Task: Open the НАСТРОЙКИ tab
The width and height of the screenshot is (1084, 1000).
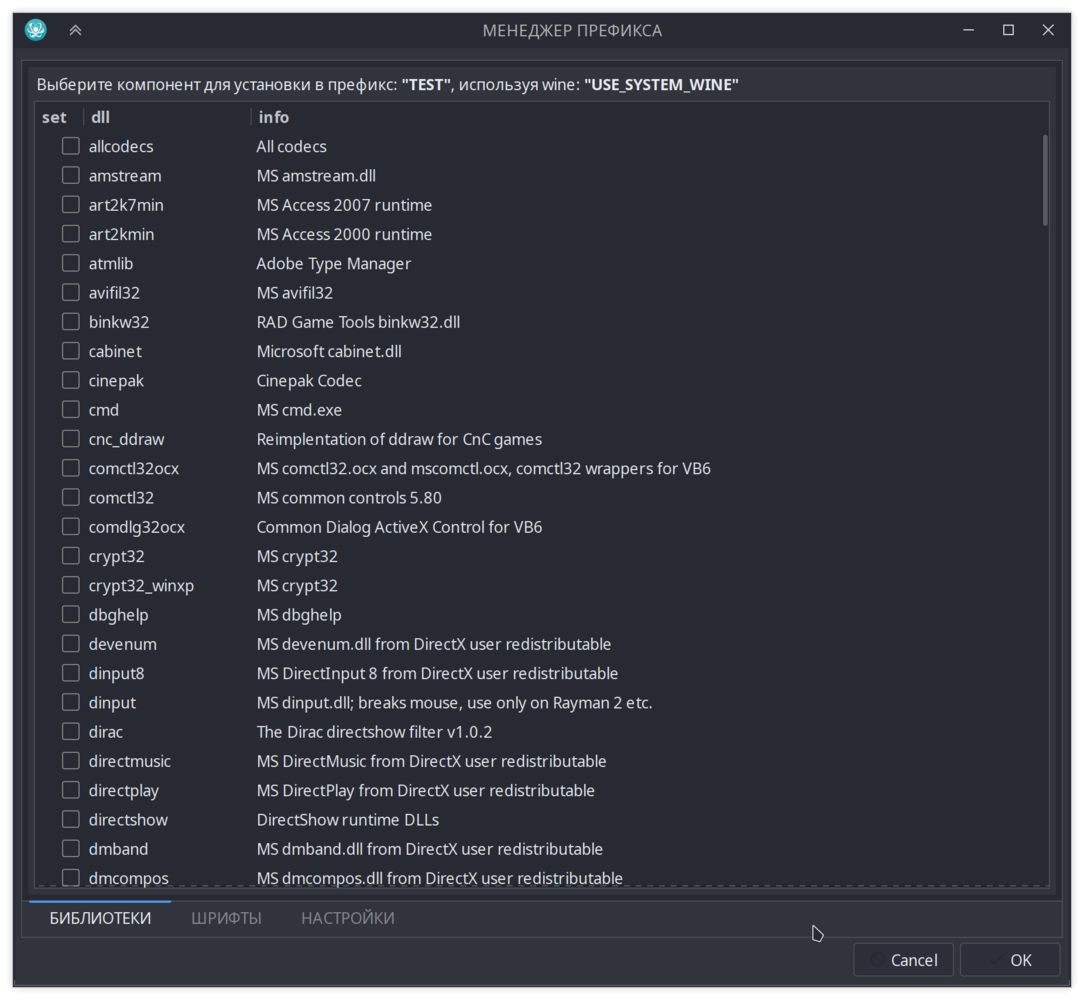Action: [348, 918]
